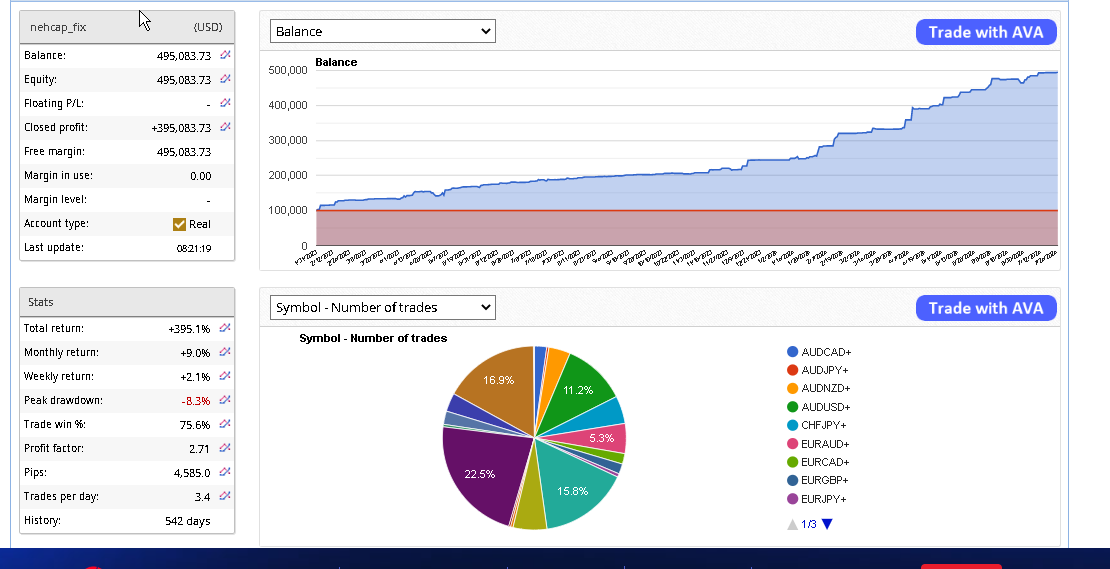The width and height of the screenshot is (1110, 569).
Task: Go to next legend page arrow
Action: [827, 524]
